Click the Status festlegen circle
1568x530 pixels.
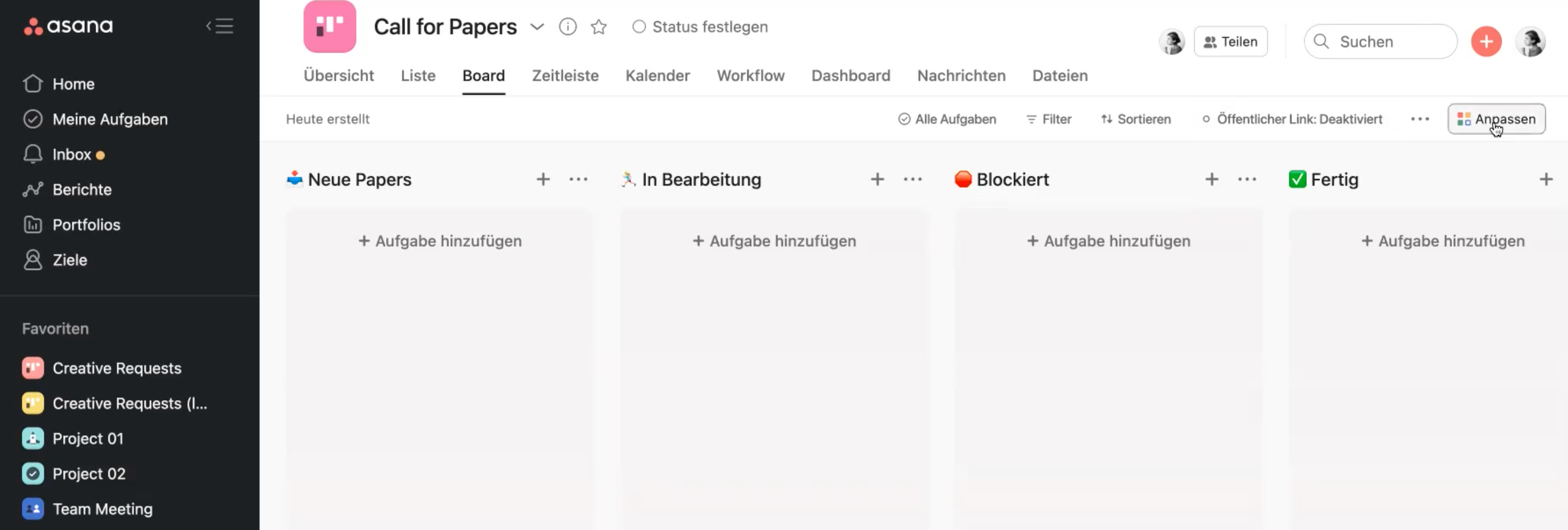coord(638,27)
